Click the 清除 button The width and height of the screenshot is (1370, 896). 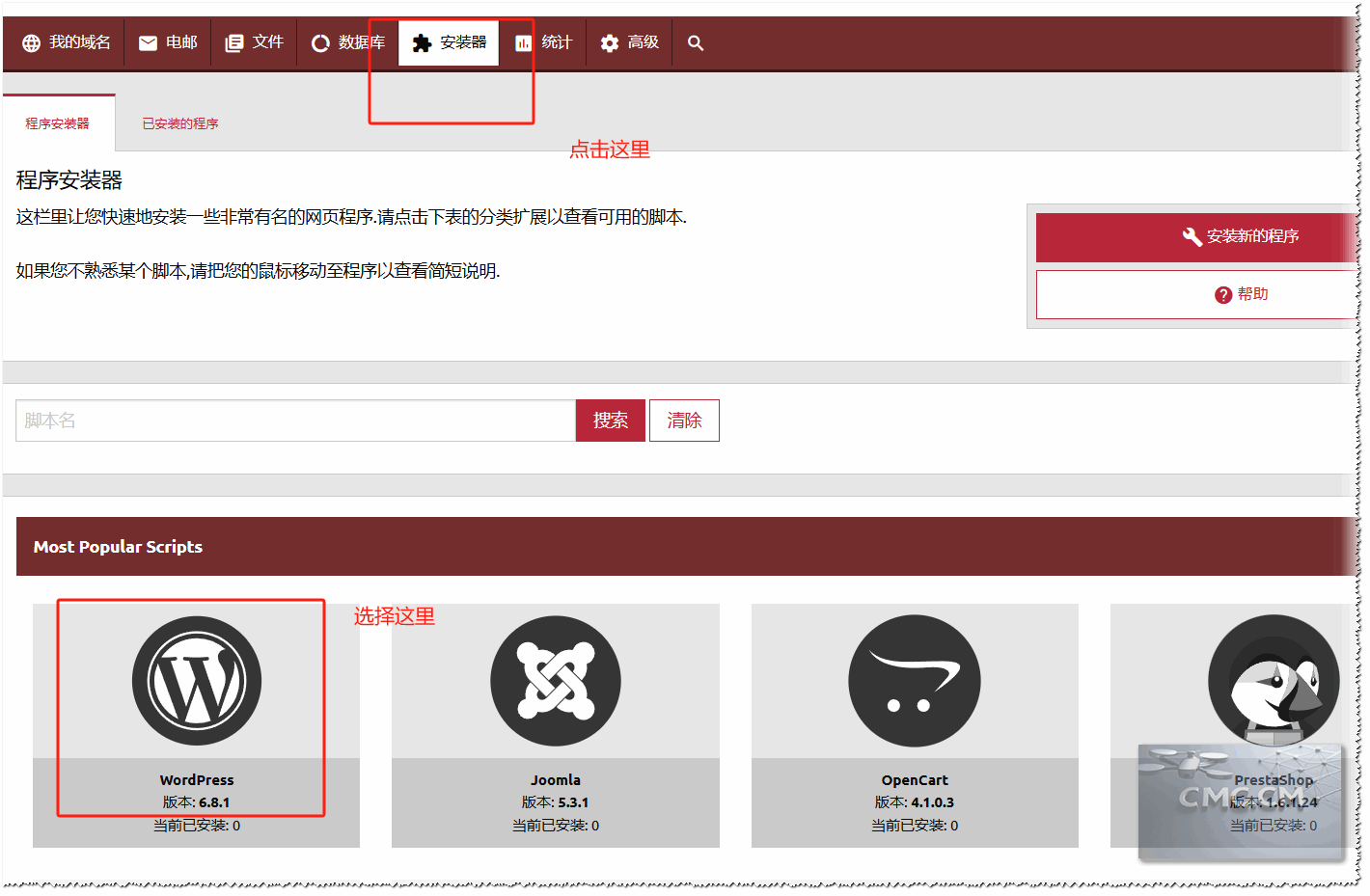point(684,421)
